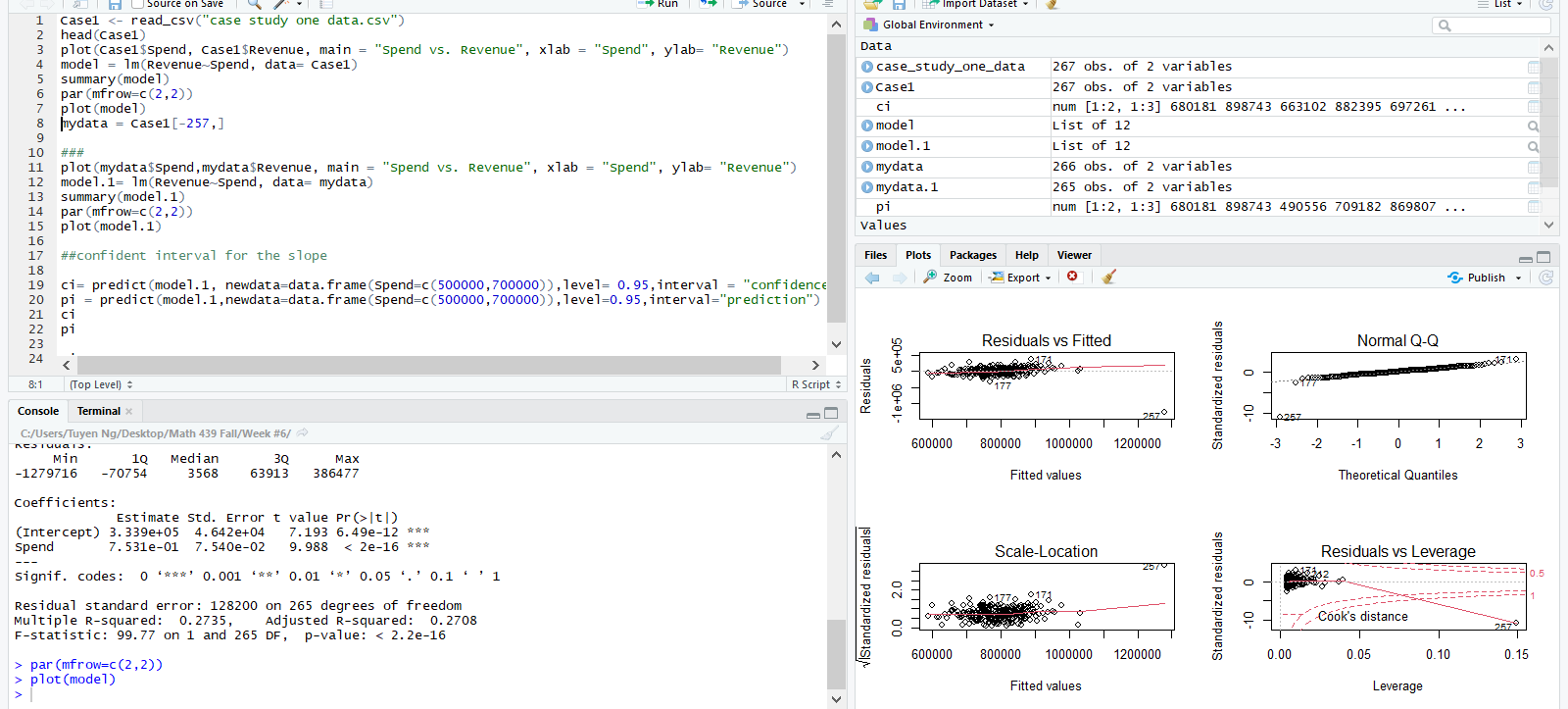1568x709 pixels.
Task: Select the Plots tab
Action: click(x=918, y=255)
